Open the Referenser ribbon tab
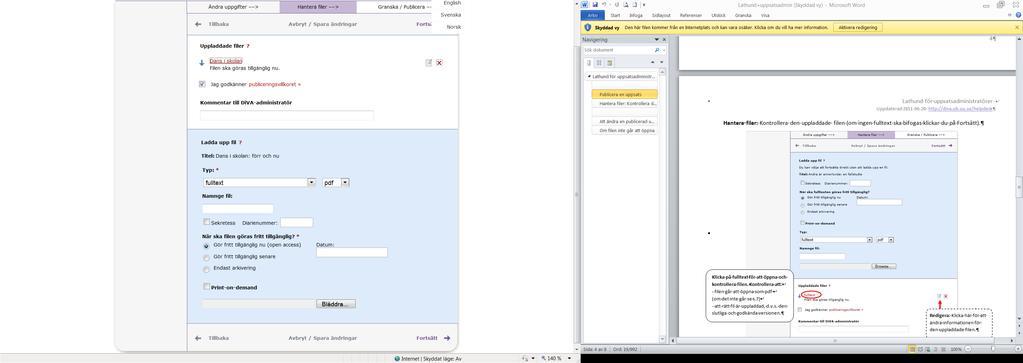Viewport: 1023px width, 363px height. coord(691,14)
